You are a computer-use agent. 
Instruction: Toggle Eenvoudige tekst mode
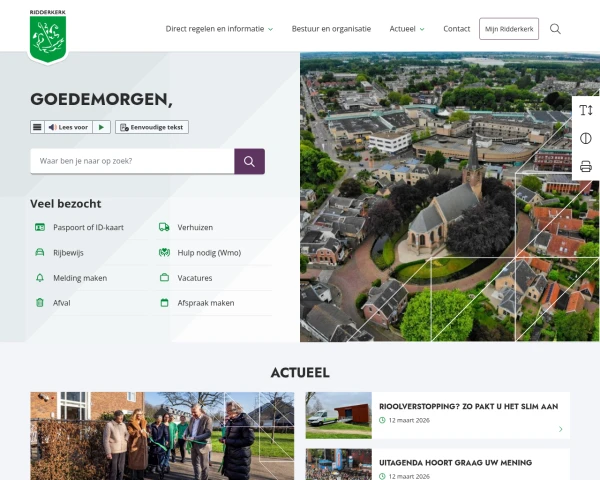tap(152, 127)
